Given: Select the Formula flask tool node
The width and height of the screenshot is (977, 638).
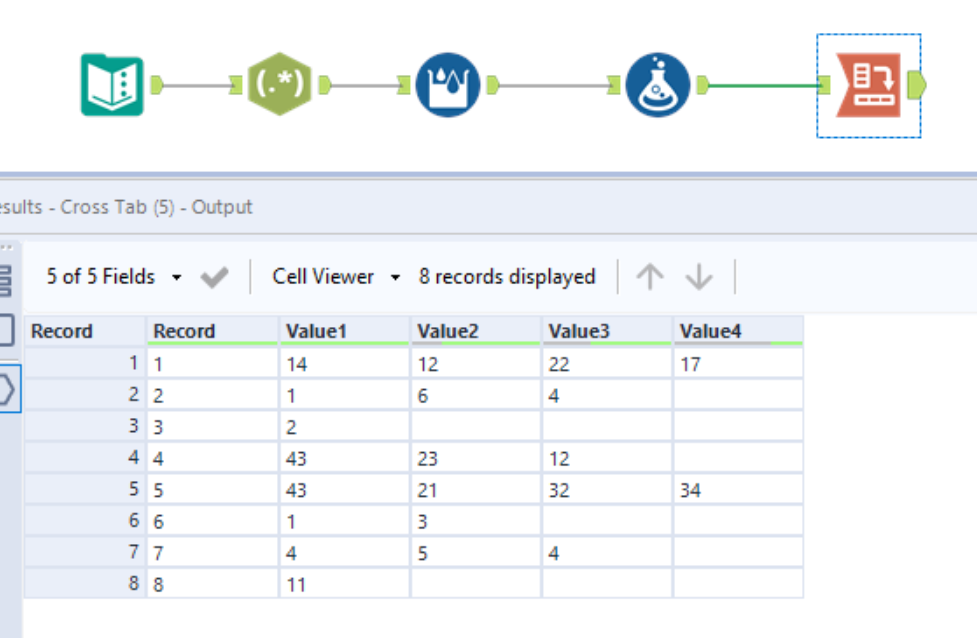Looking at the screenshot, I should [x=657, y=85].
